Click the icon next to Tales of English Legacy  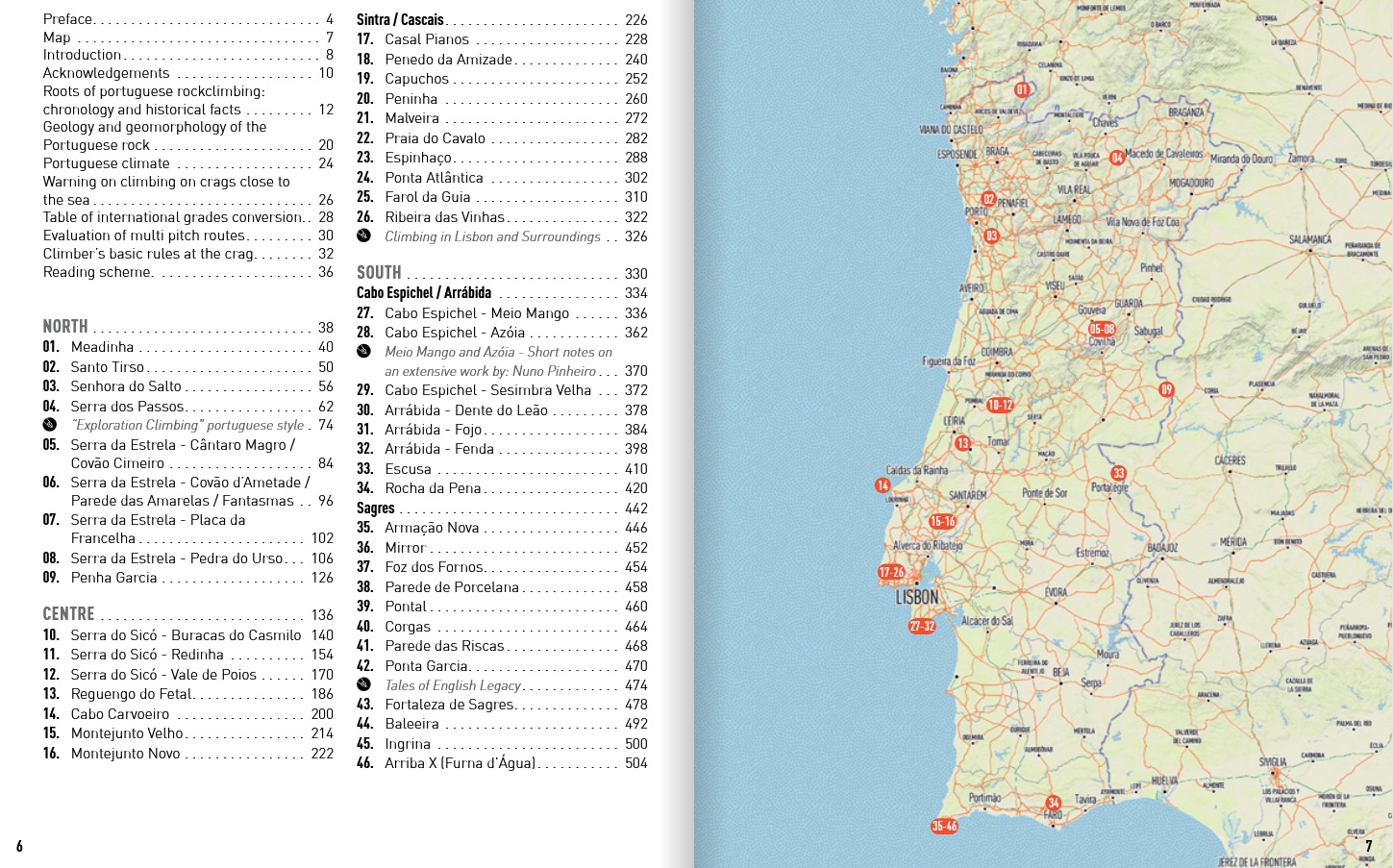(x=364, y=685)
